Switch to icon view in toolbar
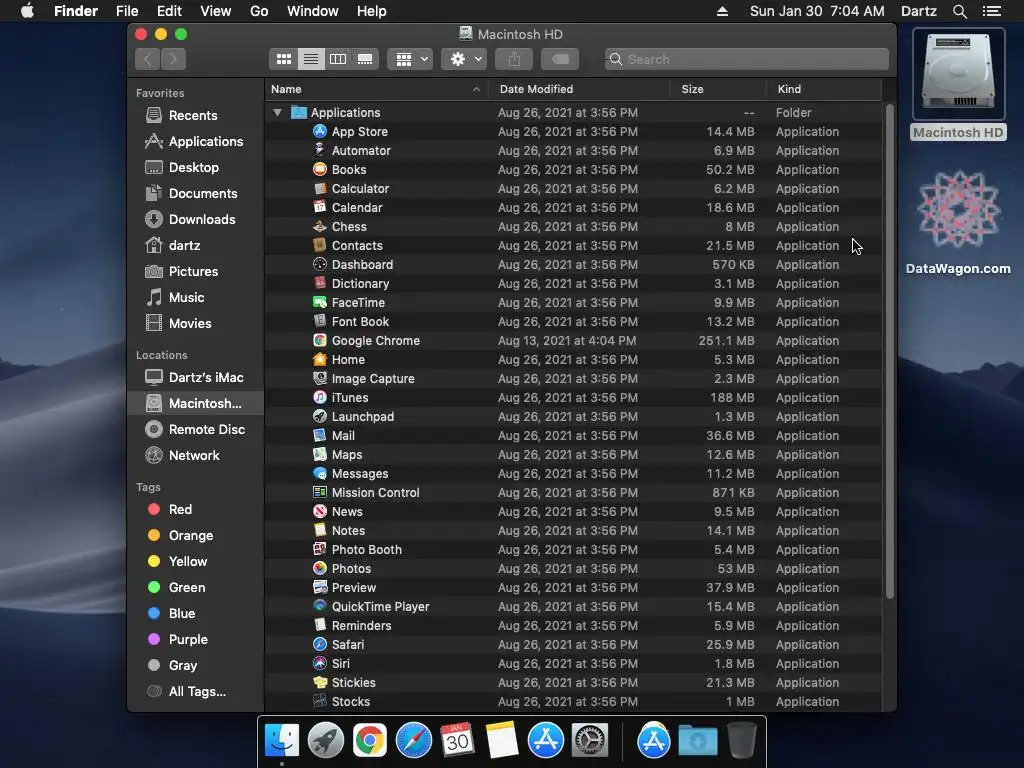This screenshot has height=768, width=1024. (283, 59)
